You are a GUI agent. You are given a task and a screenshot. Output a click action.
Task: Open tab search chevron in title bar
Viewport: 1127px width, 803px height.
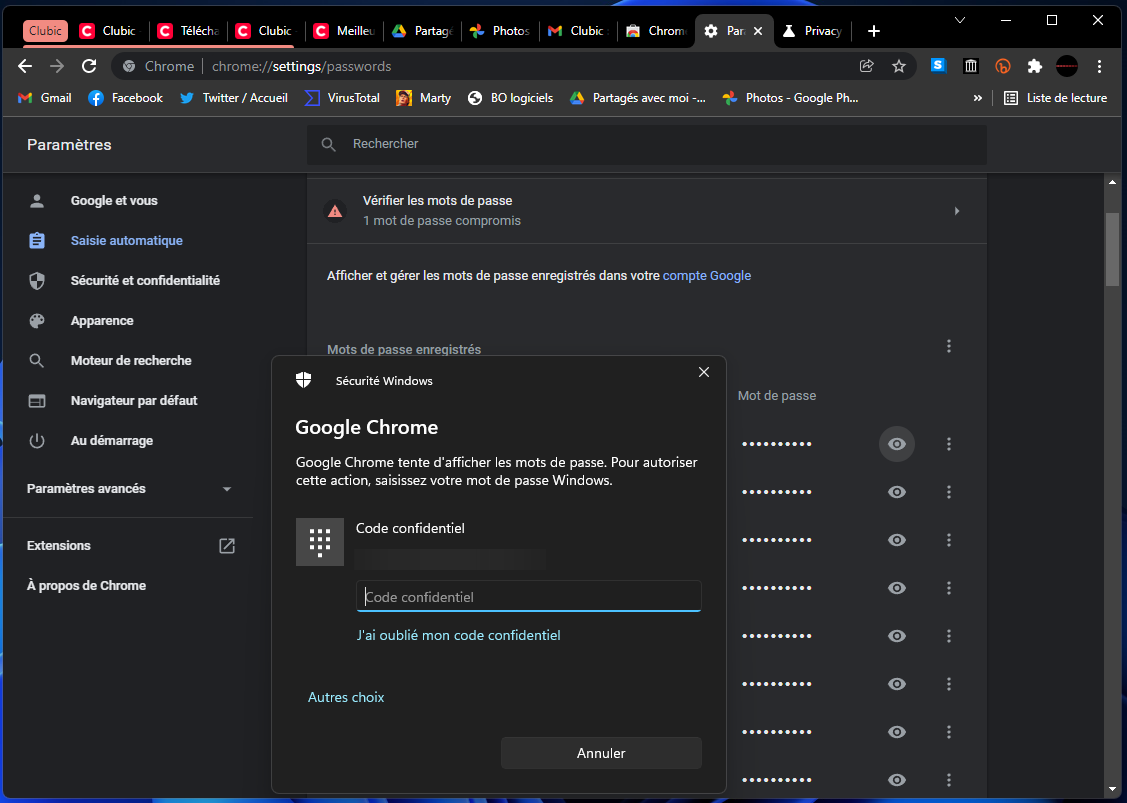click(960, 20)
